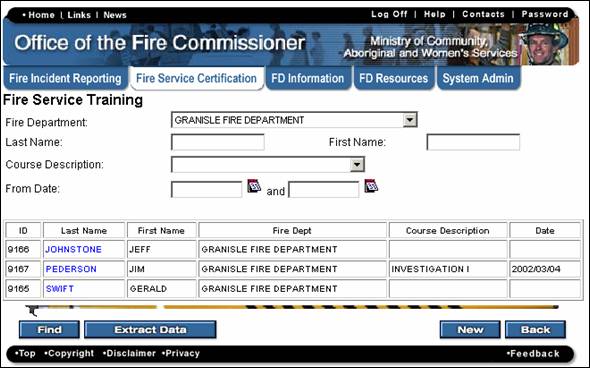Select the ID cell 9167

23,269
